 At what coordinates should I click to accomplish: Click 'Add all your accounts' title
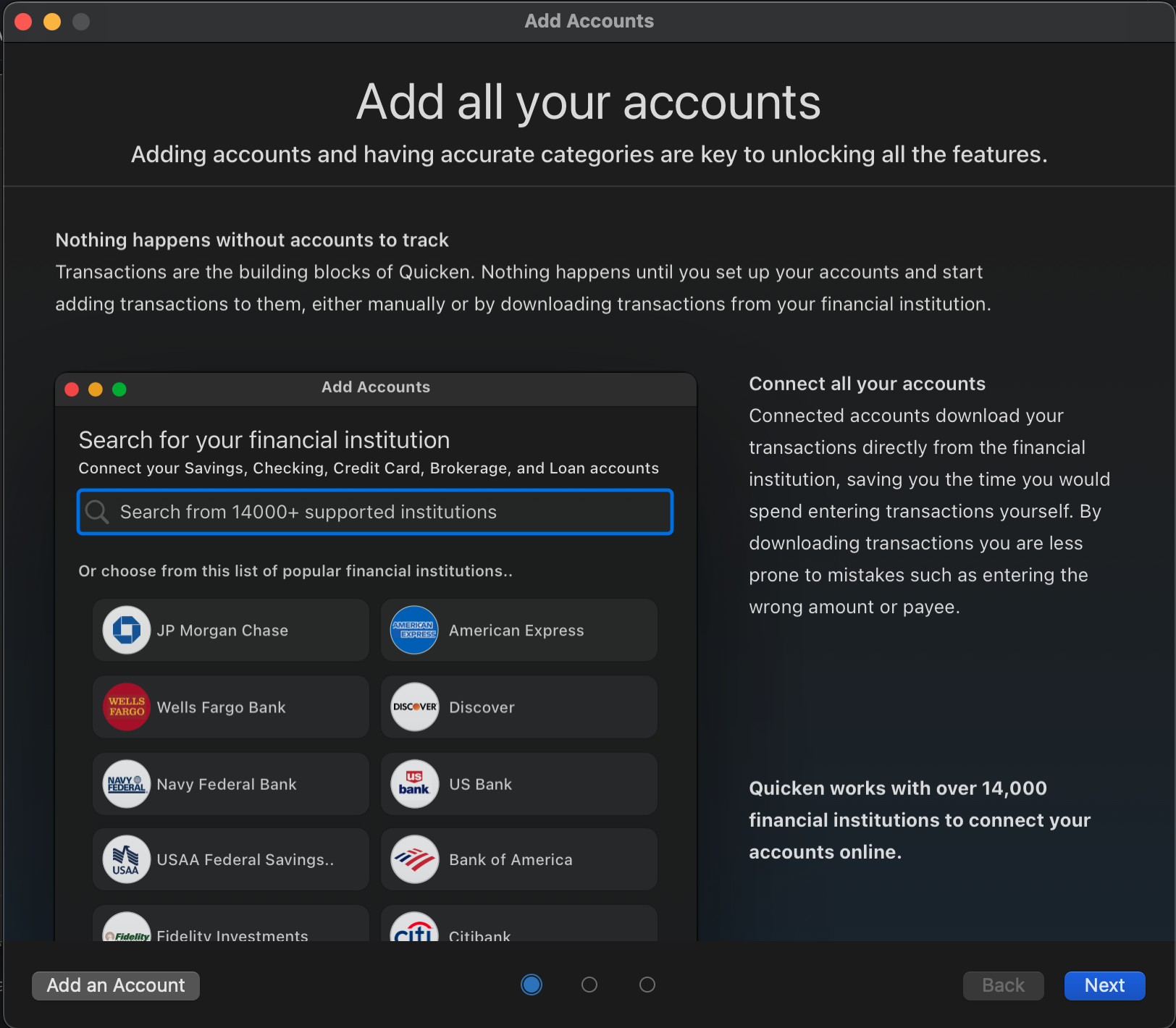(588, 101)
